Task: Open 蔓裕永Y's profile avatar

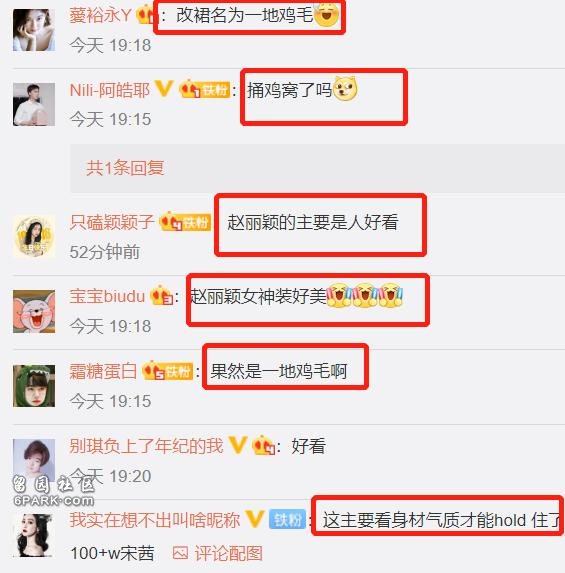Action: coord(34,30)
